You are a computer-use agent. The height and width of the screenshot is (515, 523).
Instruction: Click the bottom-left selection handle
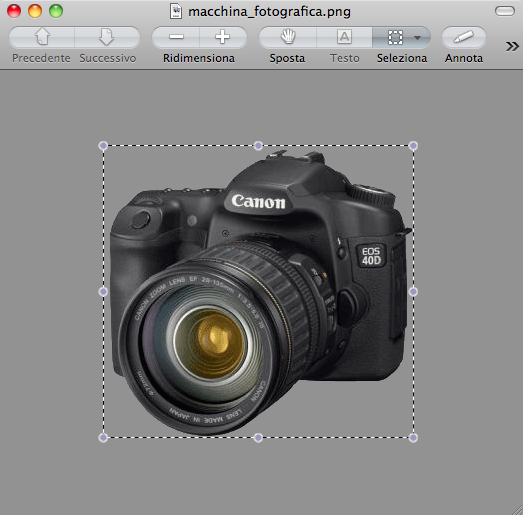(103, 438)
